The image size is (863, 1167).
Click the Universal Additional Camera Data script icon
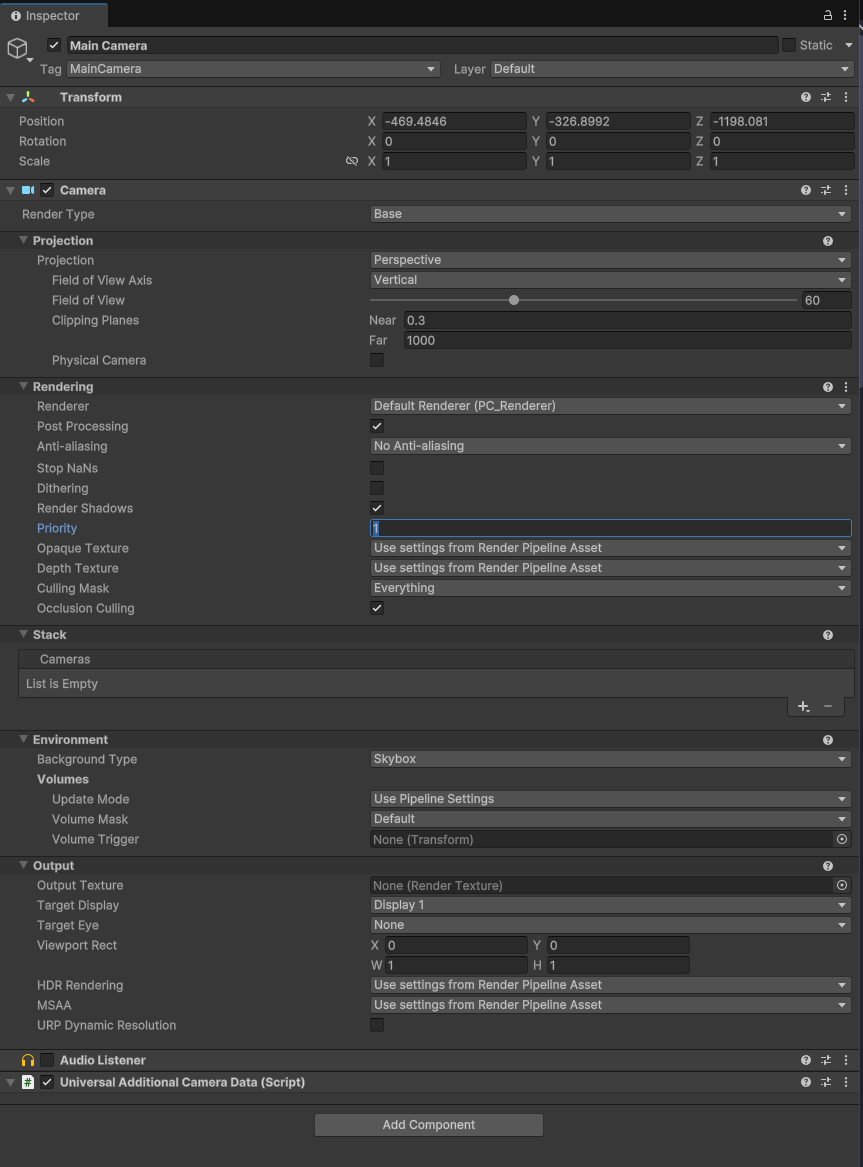[x=27, y=1082]
